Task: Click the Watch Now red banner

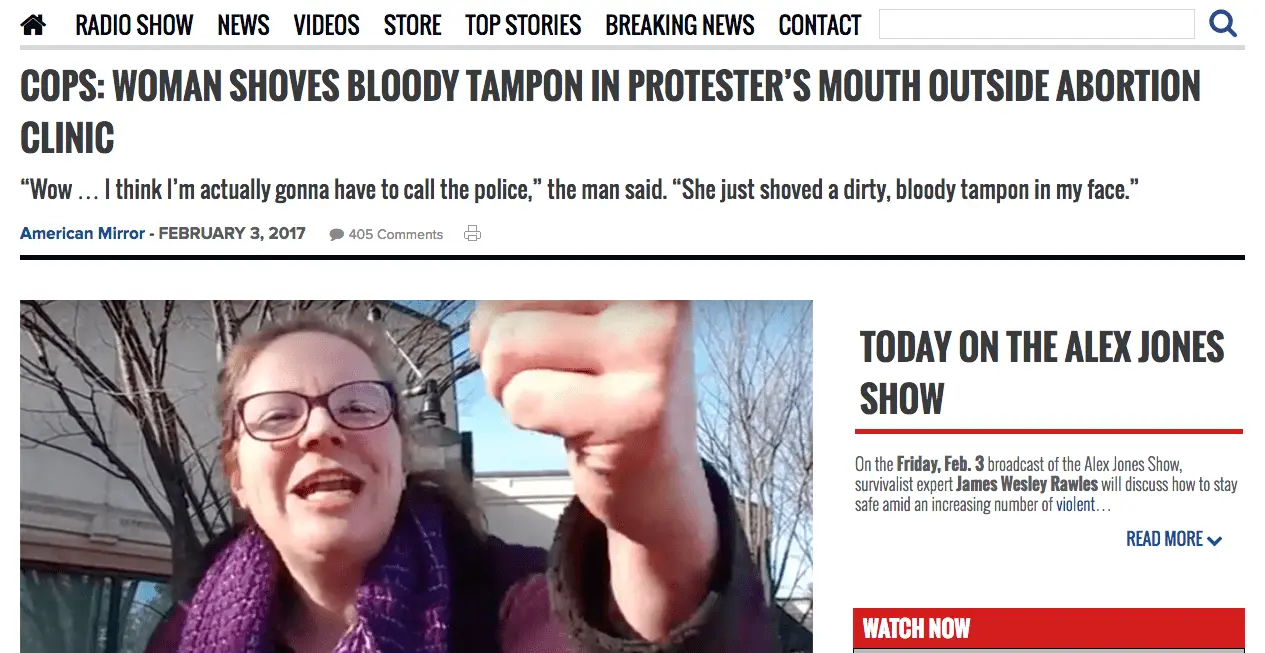Action: point(1049,629)
